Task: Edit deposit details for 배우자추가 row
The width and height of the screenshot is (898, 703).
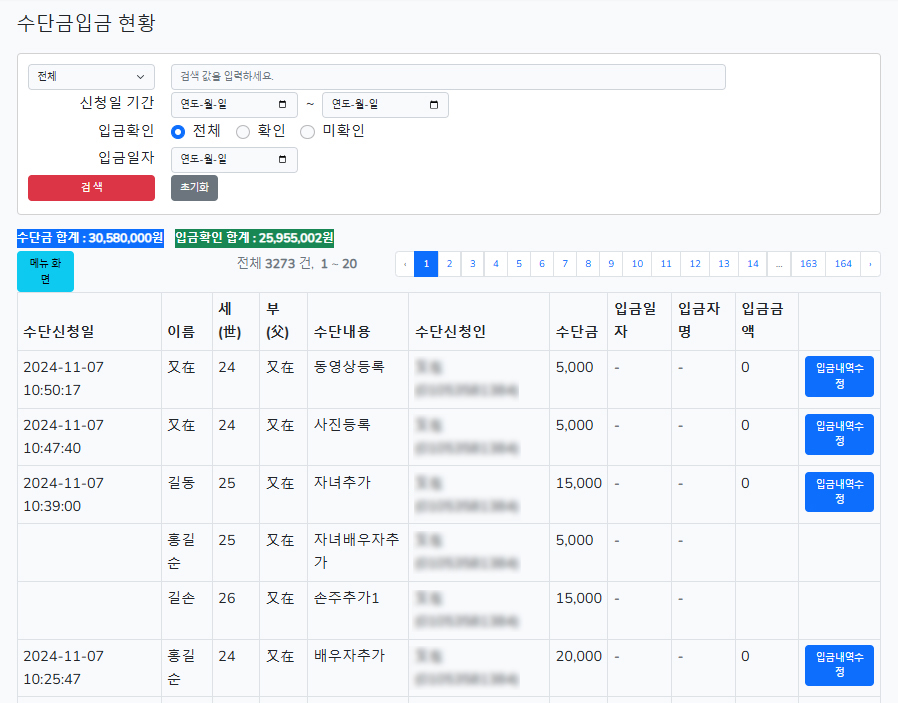Action: pos(839,665)
